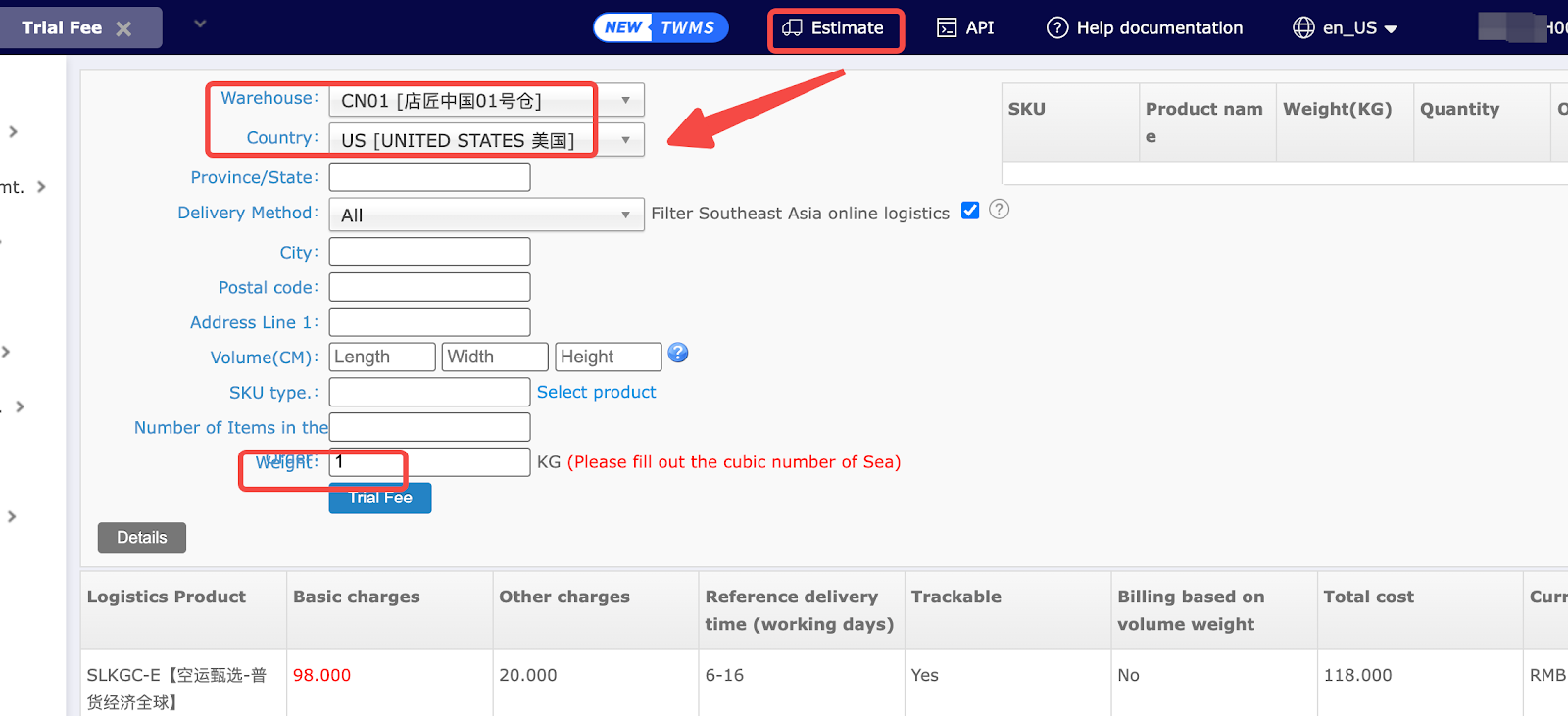Click the NEW TWMS badge
The width and height of the screenshot is (1568, 716).
(x=661, y=27)
